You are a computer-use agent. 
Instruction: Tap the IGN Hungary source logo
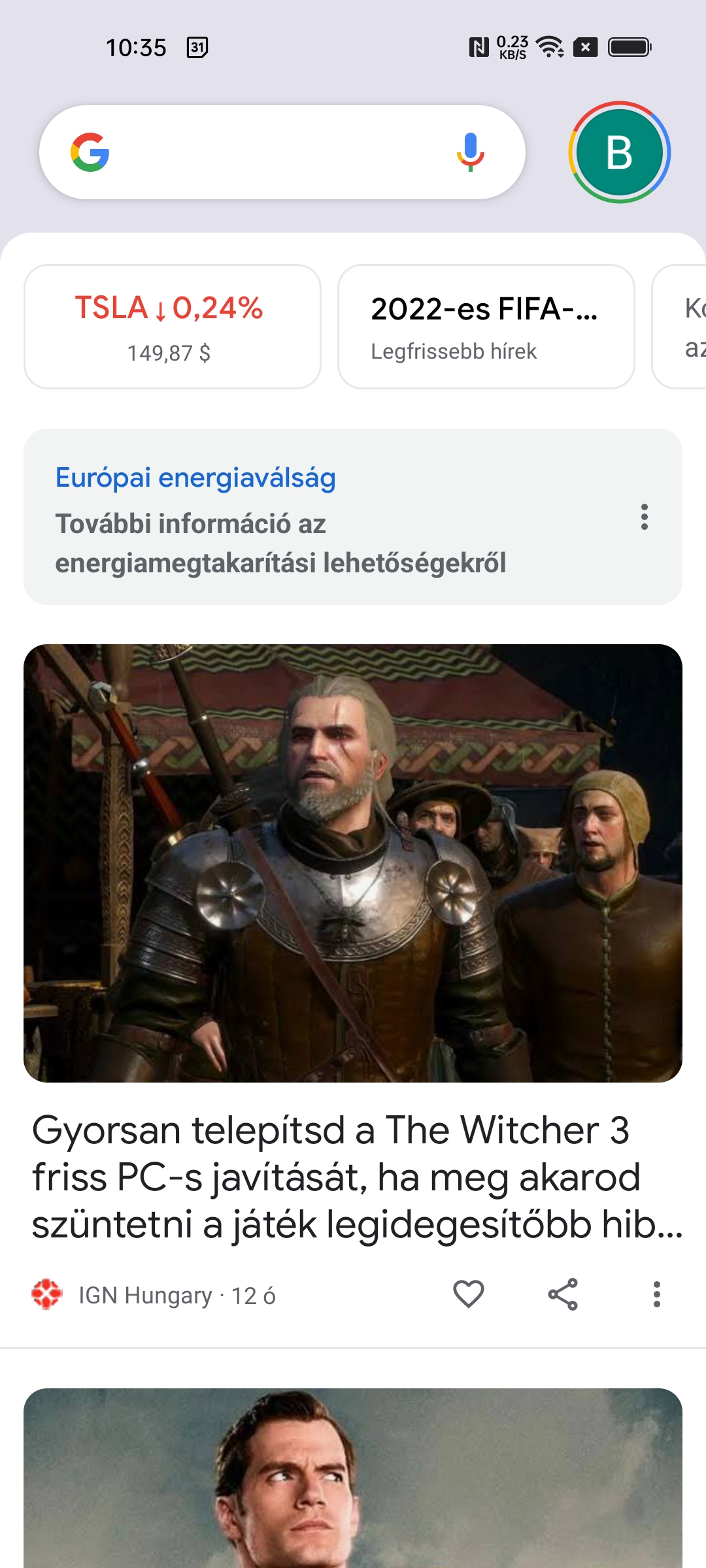coord(47,1294)
